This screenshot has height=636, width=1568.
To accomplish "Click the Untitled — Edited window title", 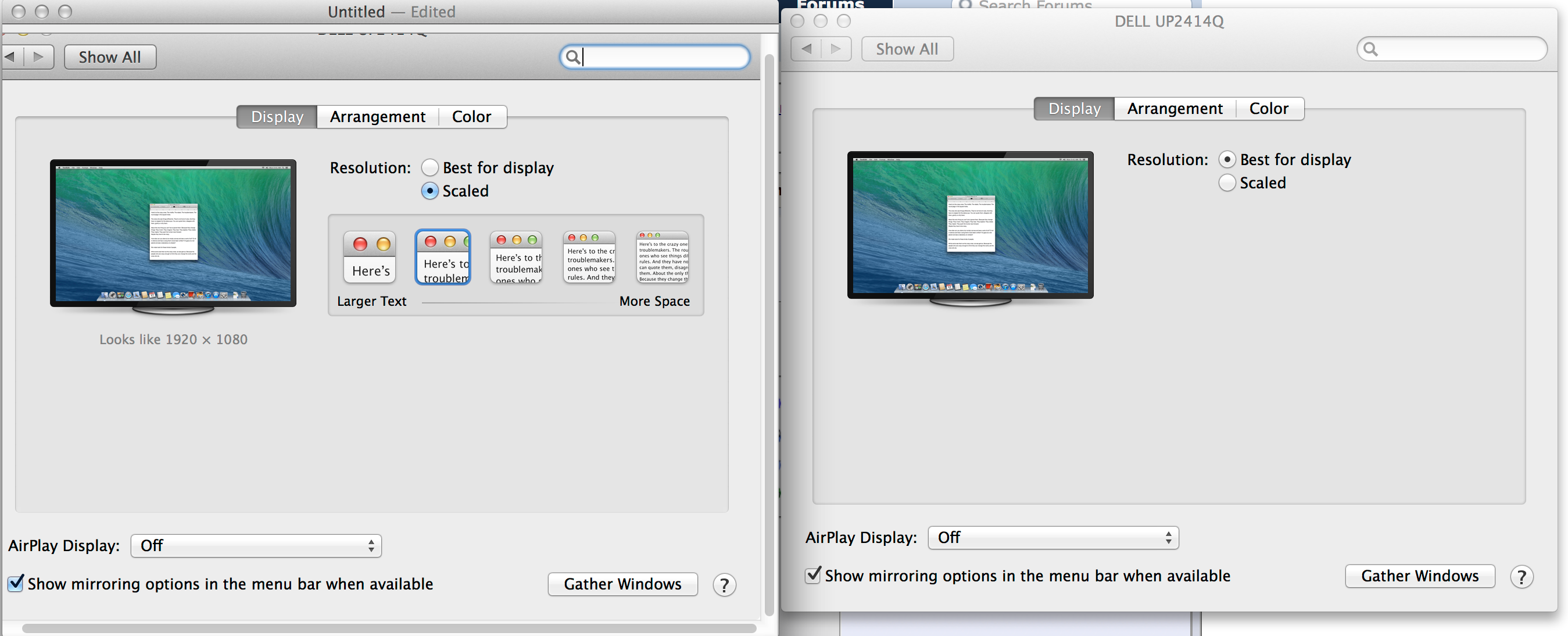I will click(x=391, y=12).
